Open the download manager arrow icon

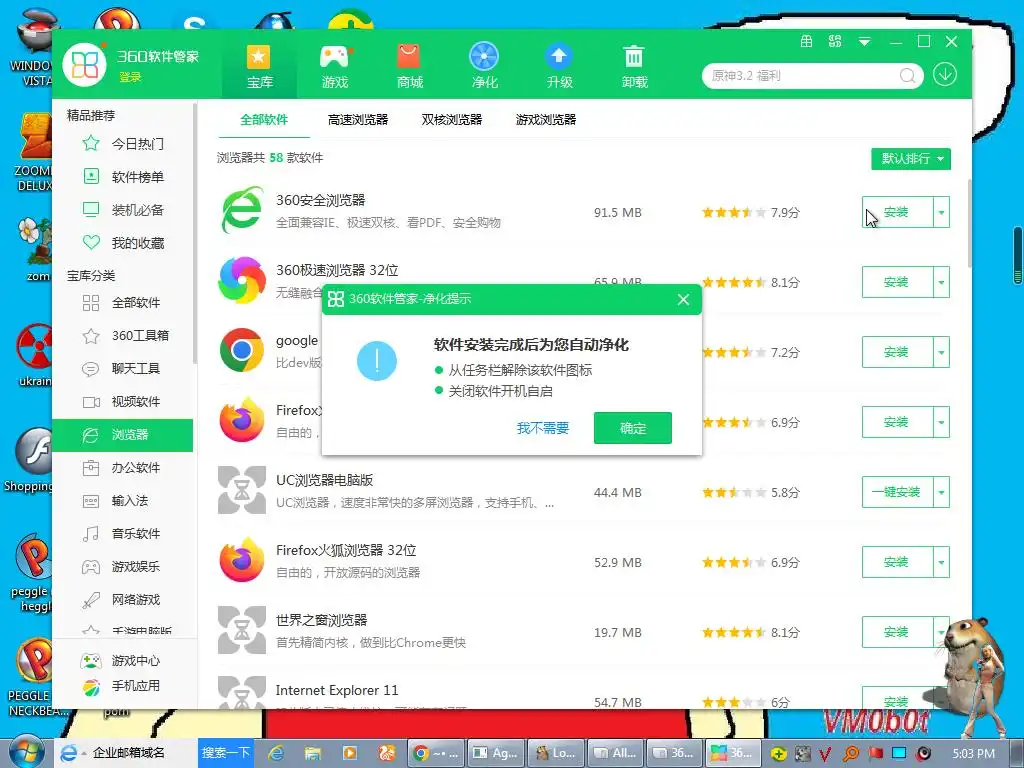[944, 74]
